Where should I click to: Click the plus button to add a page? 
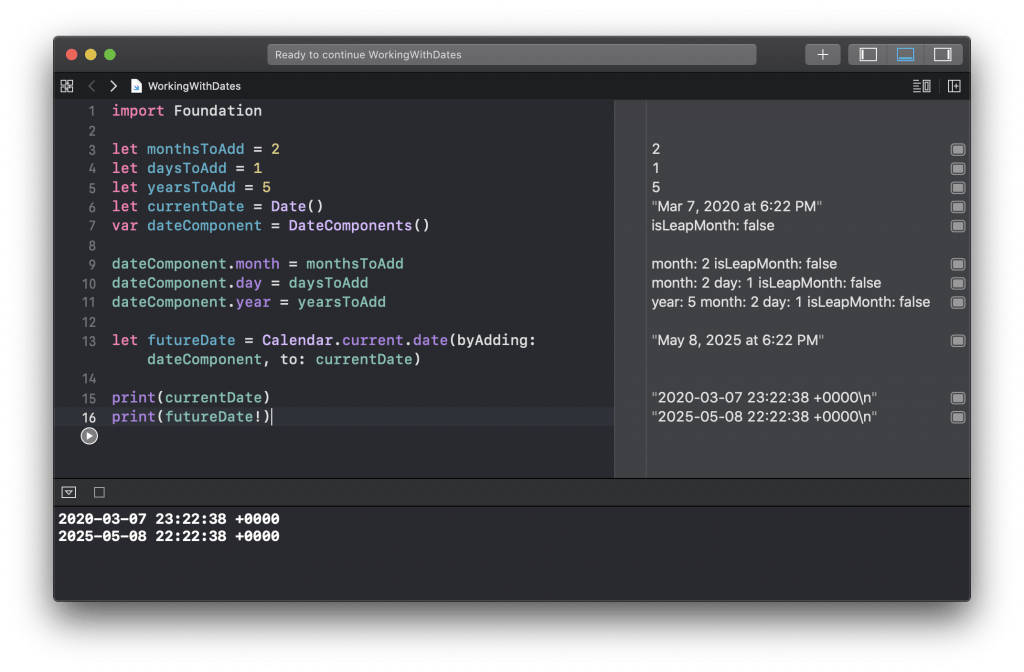822,55
